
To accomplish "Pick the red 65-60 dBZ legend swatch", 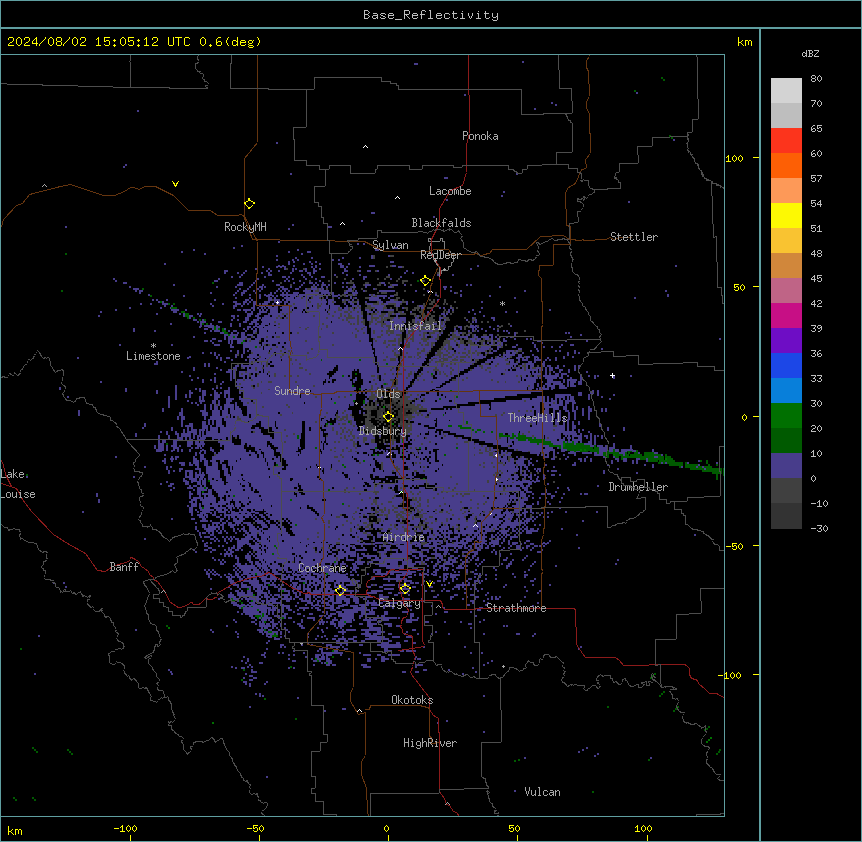I will (x=786, y=141).
